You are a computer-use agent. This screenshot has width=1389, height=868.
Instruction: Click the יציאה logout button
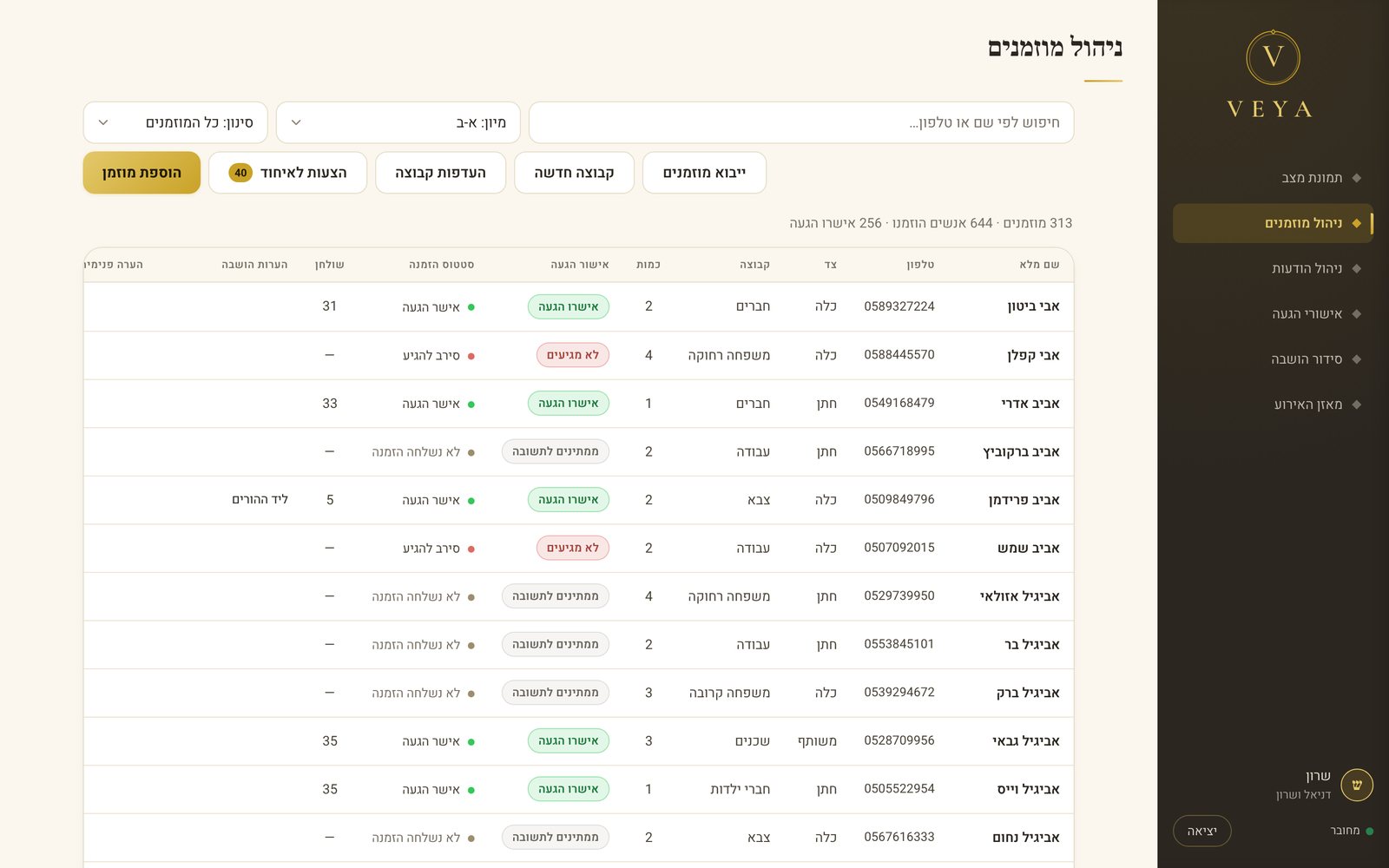1202,831
